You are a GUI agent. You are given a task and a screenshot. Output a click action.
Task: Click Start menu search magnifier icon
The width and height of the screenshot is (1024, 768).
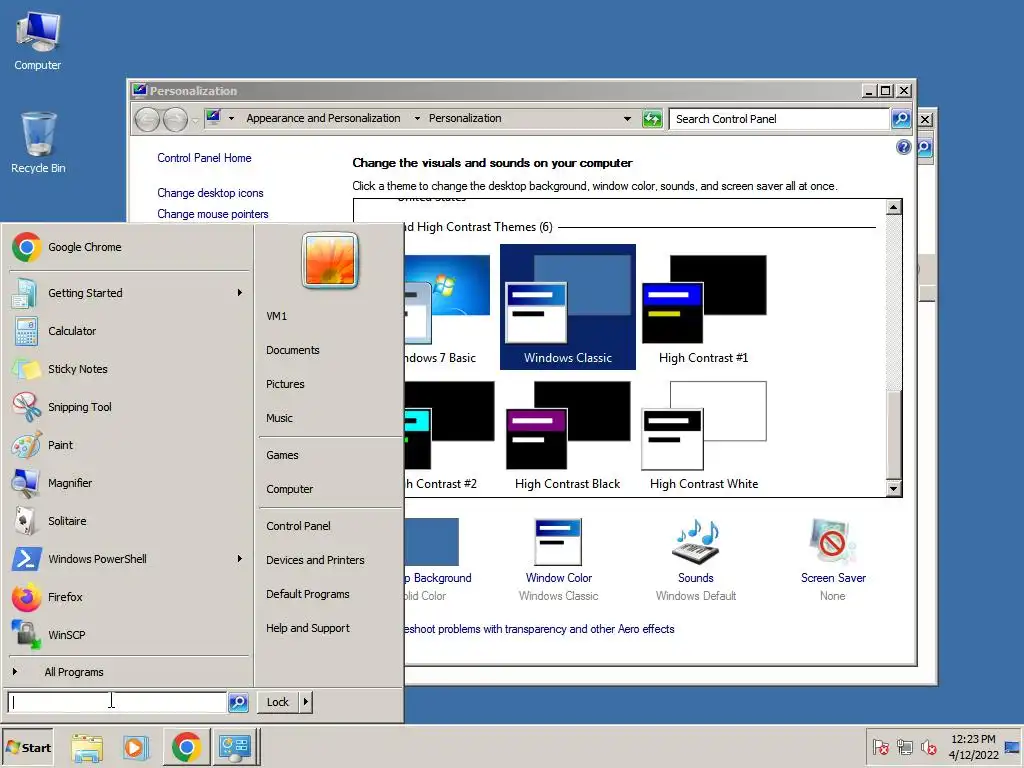tap(238, 702)
